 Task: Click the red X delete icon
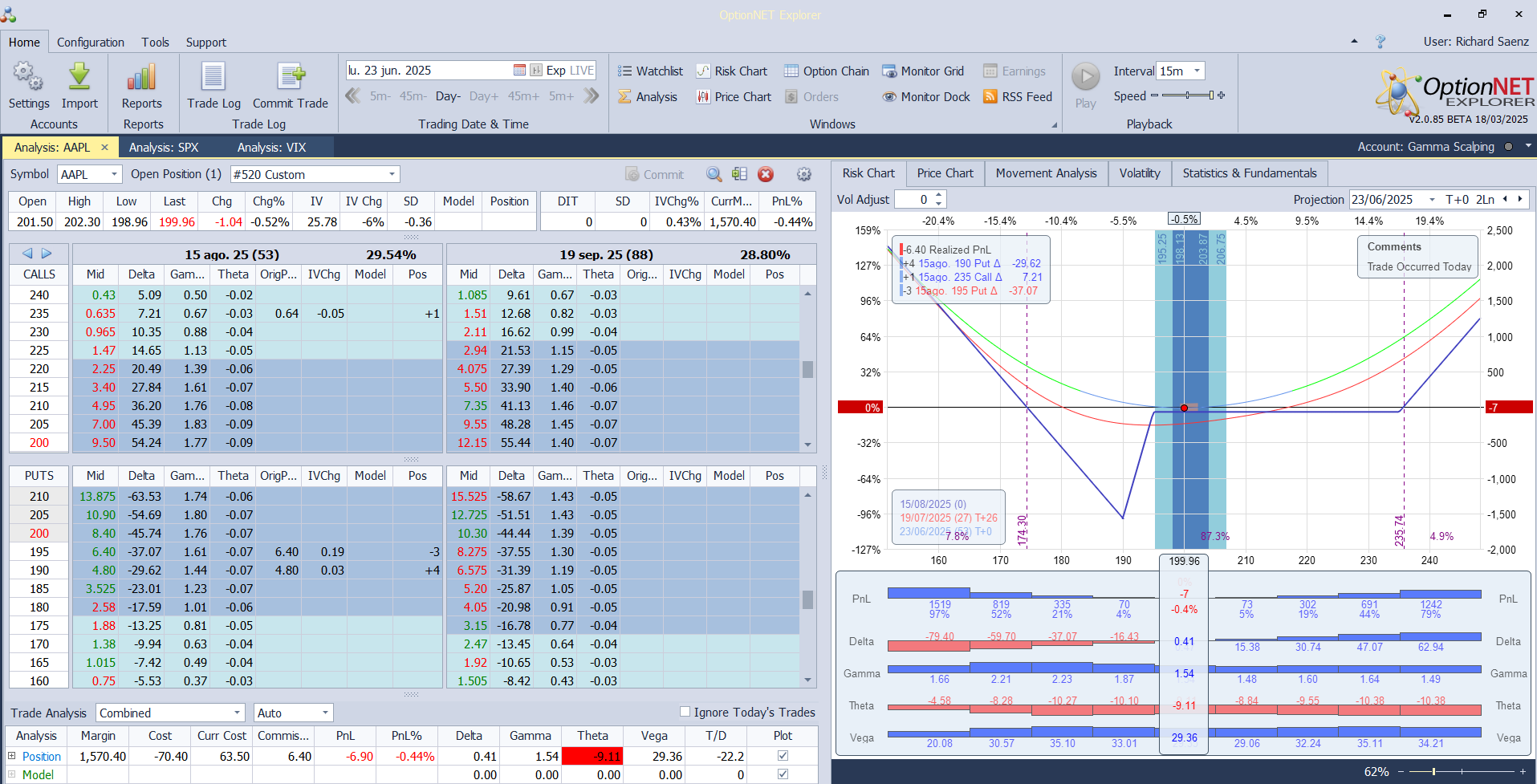pos(766,174)
